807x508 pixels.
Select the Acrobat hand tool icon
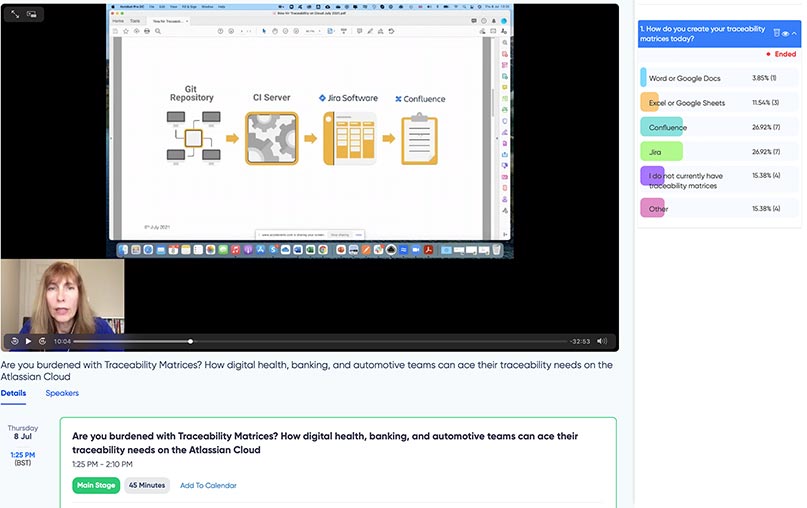[274, 31]
